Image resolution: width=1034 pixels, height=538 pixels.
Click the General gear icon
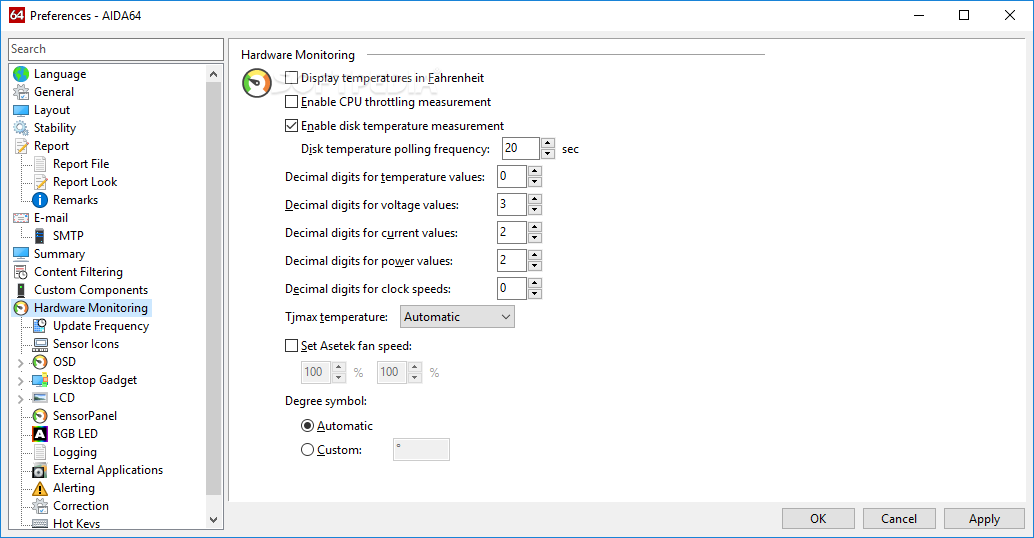point(21,92)
